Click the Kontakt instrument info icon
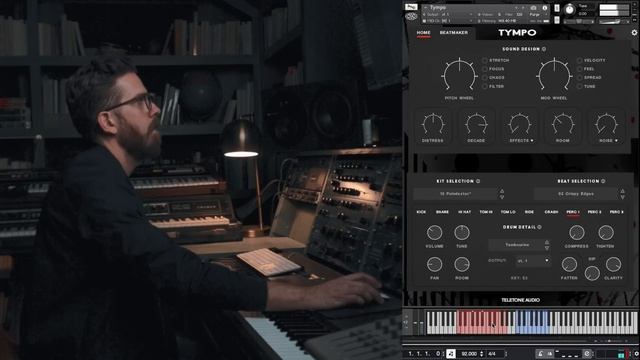The width and height of the screenshot is (640, 360). (544, 8)
